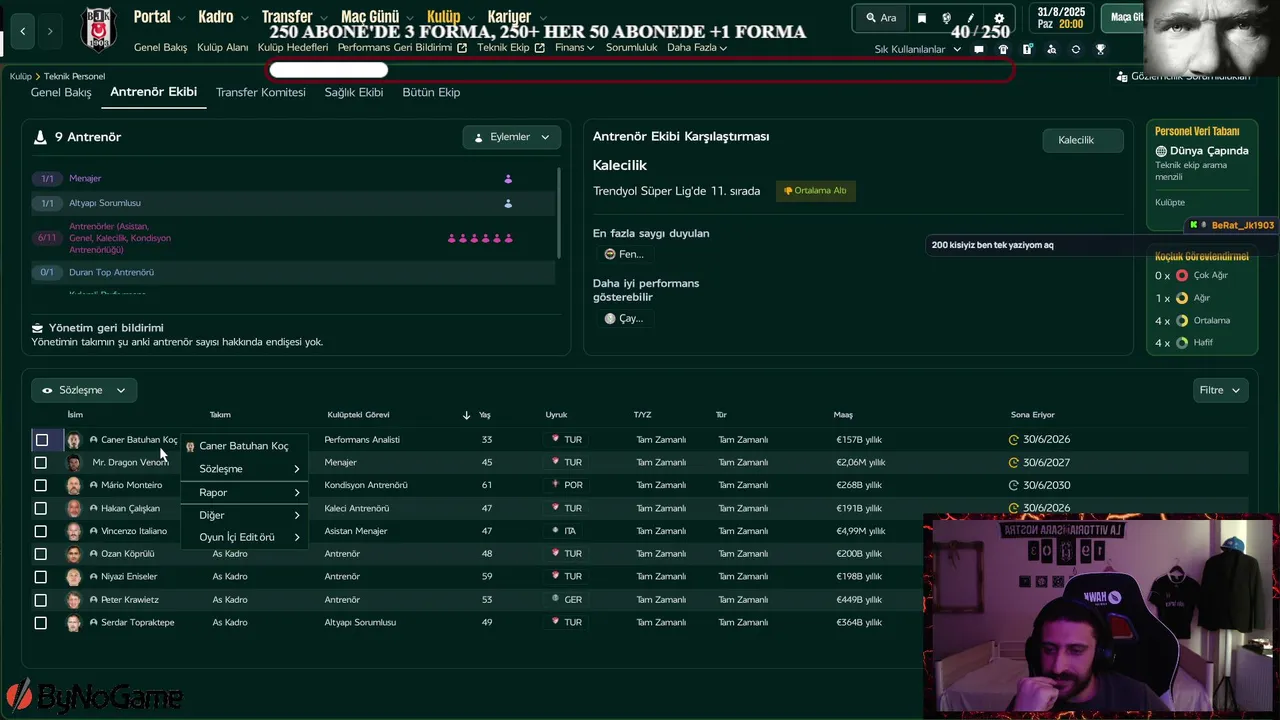Open the Diğer submenu in the context menu

point(244,515)
